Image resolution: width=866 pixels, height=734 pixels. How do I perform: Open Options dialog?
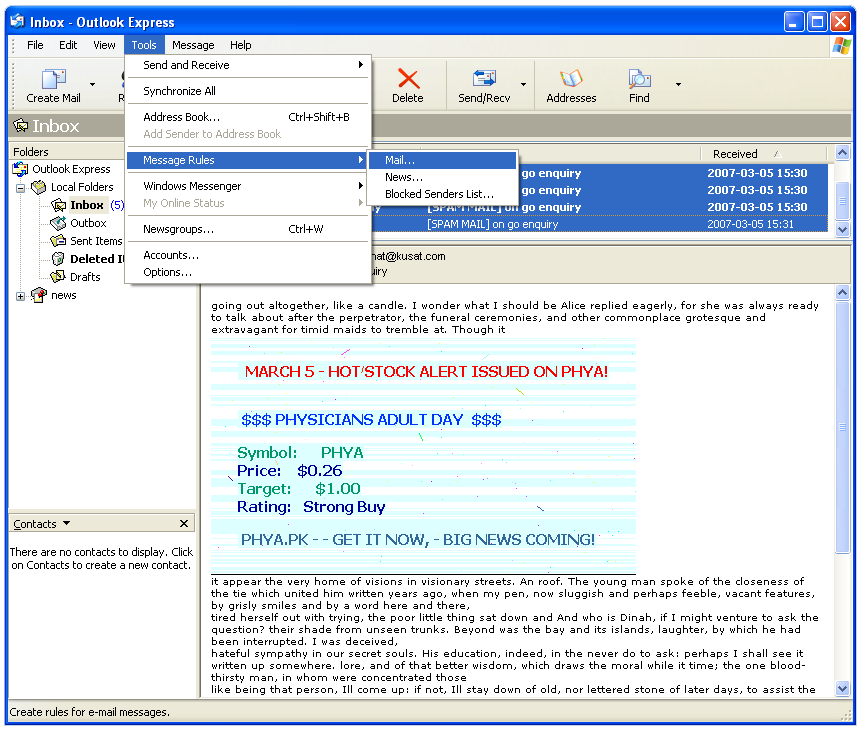click(247, 272)
